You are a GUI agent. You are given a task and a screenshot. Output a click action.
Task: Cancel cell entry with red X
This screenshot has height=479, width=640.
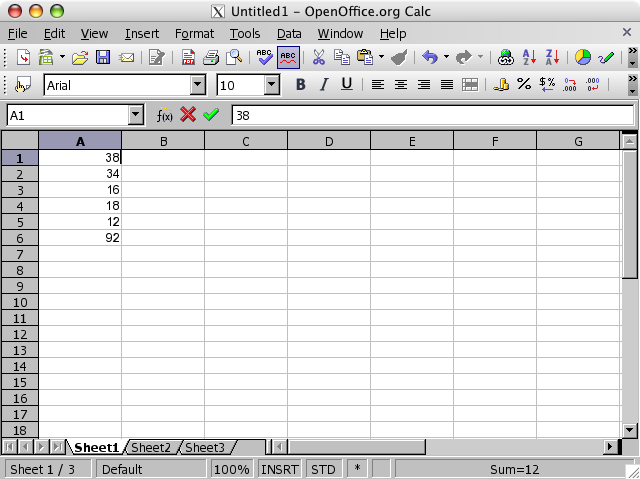(x=188, y=115)
